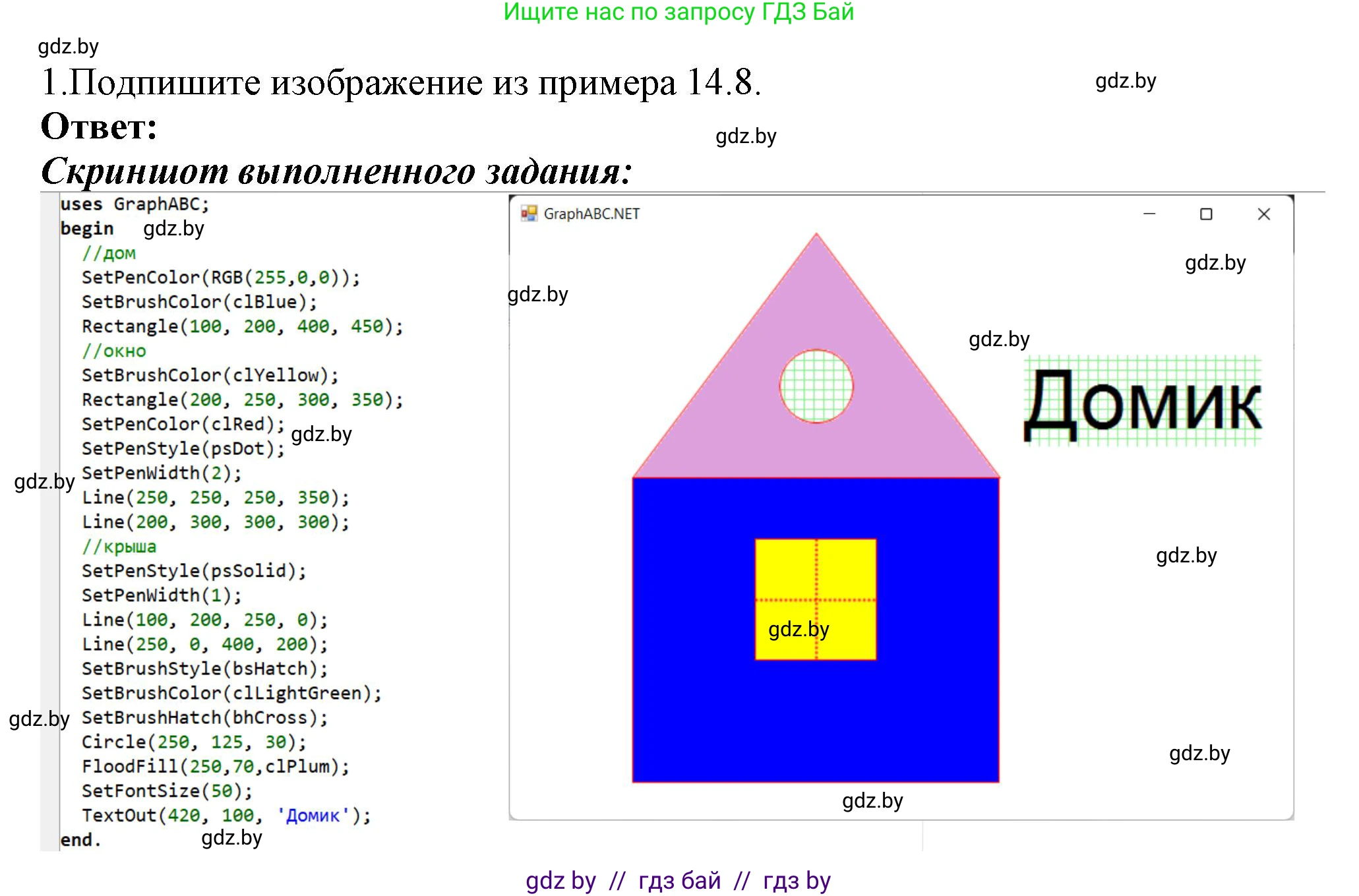Maximize the GraphABC.NET window
This screenshot has height=896, width=1359.
click(1206, 214)
